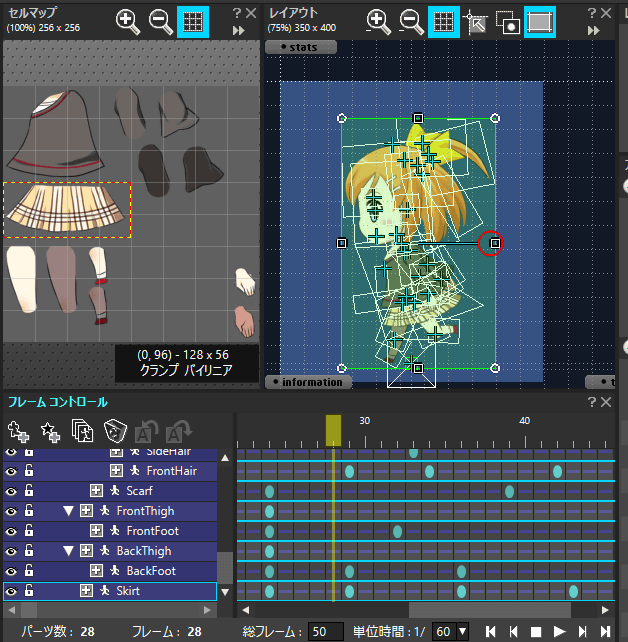
Task: Select the snap-to-grid cursor tool in layout
Action: click(x=475, y=22)
